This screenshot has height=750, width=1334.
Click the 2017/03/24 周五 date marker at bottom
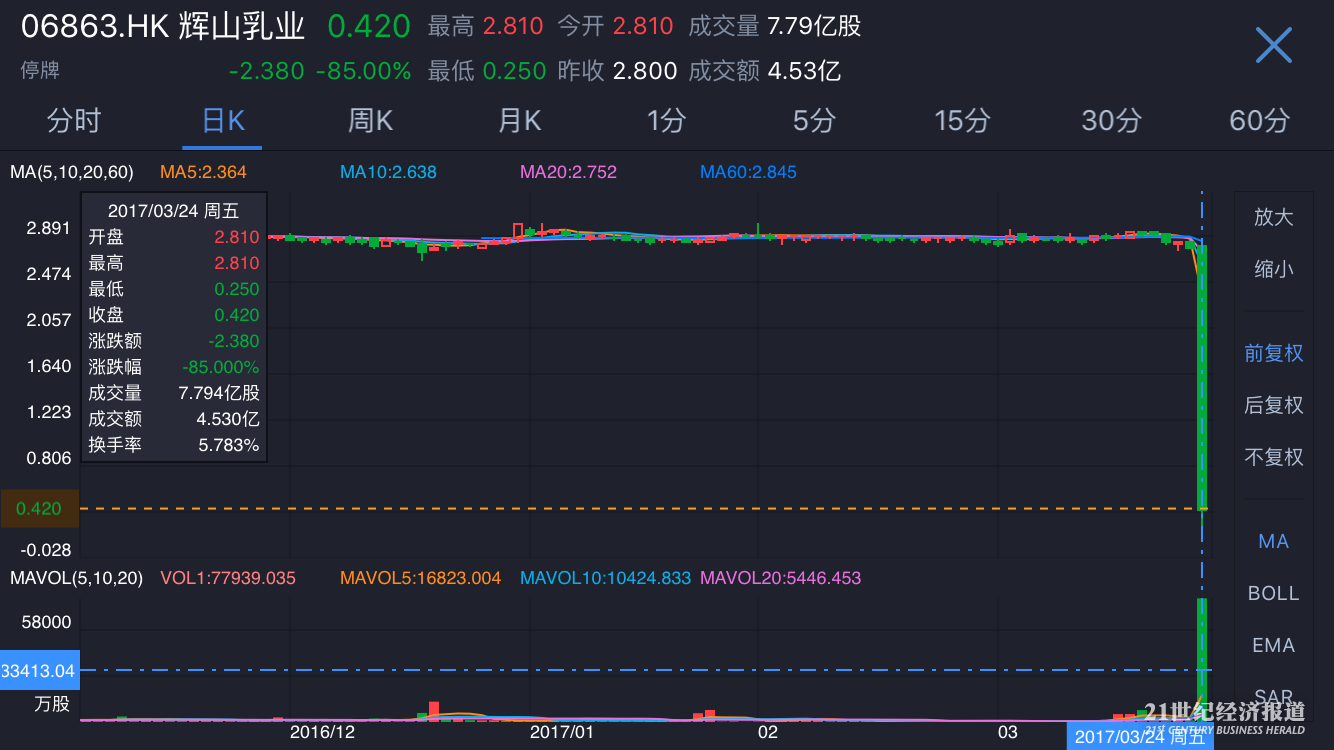pos(1139,737)
